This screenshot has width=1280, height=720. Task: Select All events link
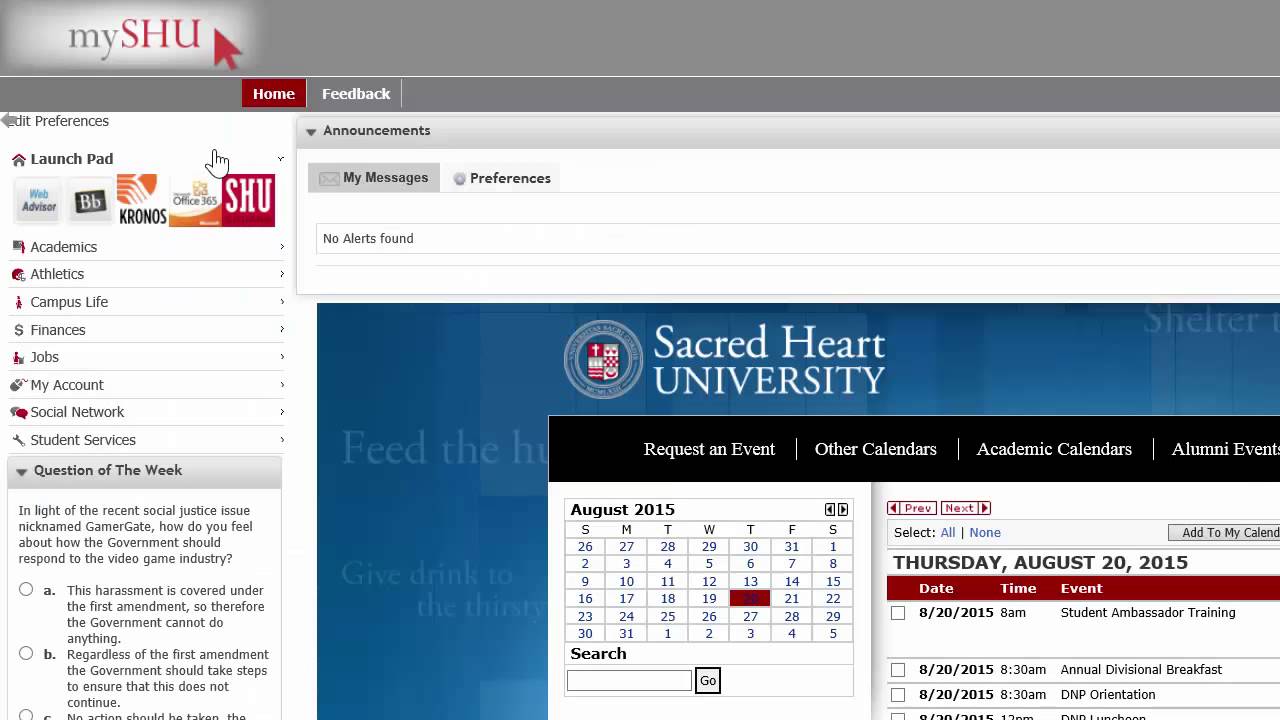pyautogui.click(x=948, y=533)
